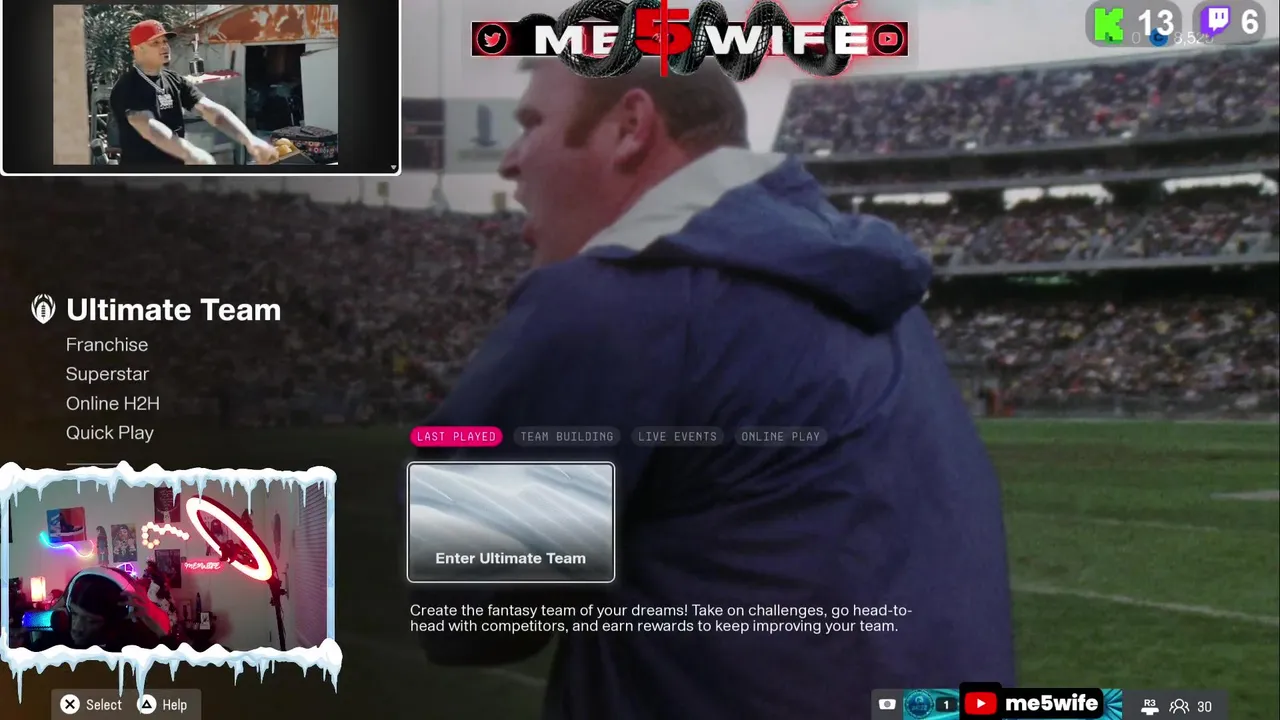Click the Ultimate Team description text
The width and height of the screenshot is (1280, 720).
pos(661,618)
